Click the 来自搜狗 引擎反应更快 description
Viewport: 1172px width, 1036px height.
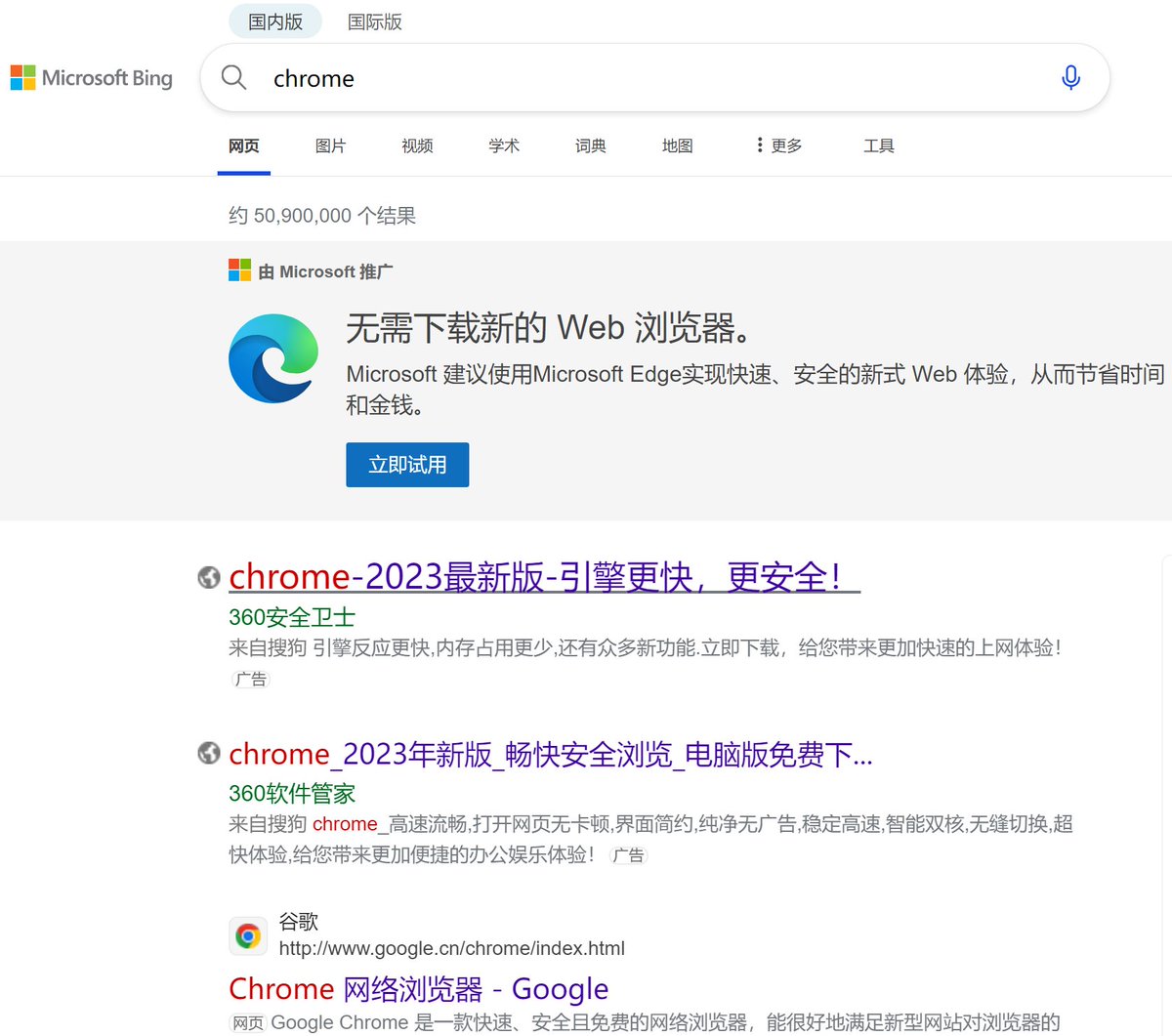(645, 647)
